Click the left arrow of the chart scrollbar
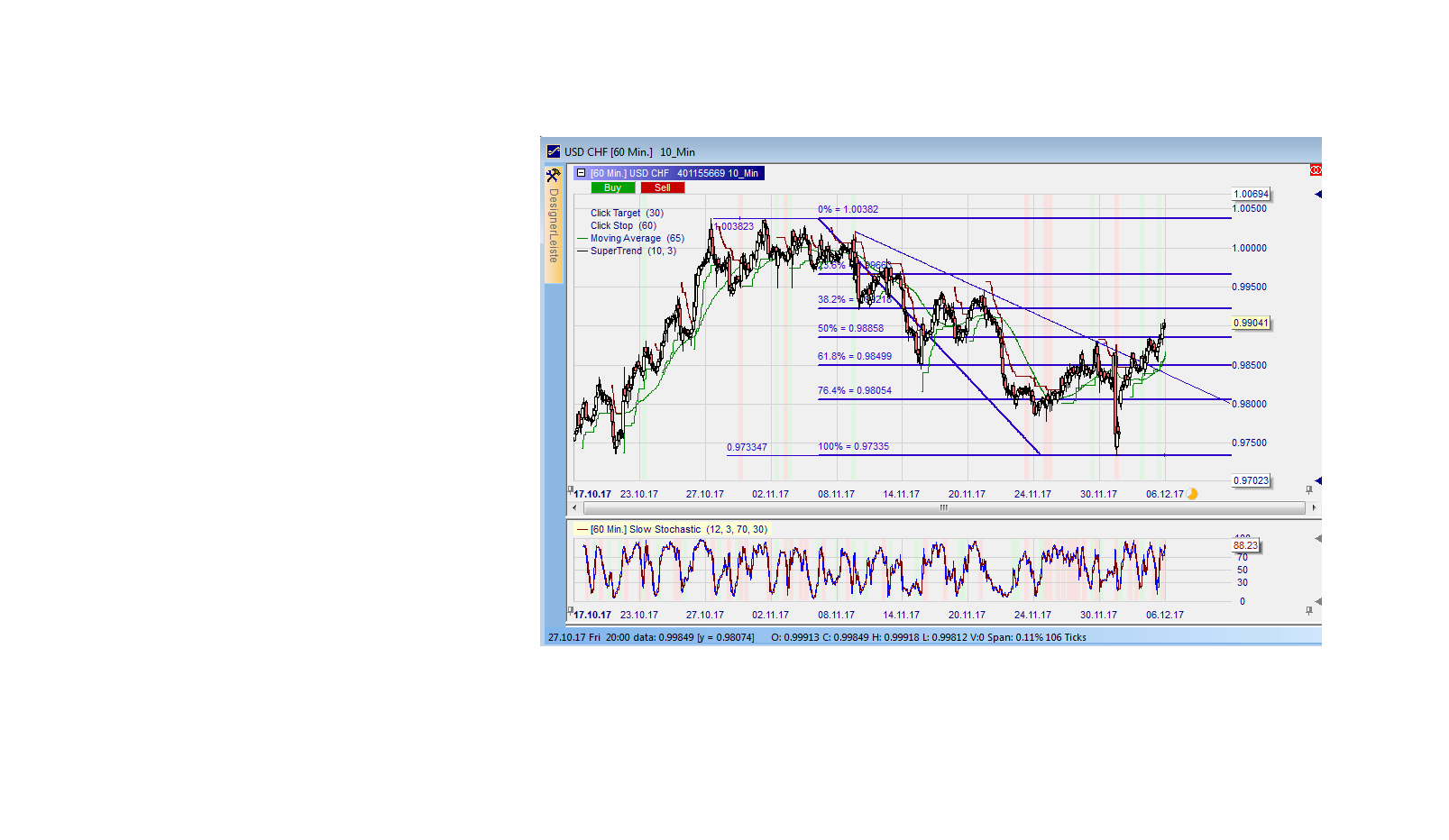 [573, 508]
